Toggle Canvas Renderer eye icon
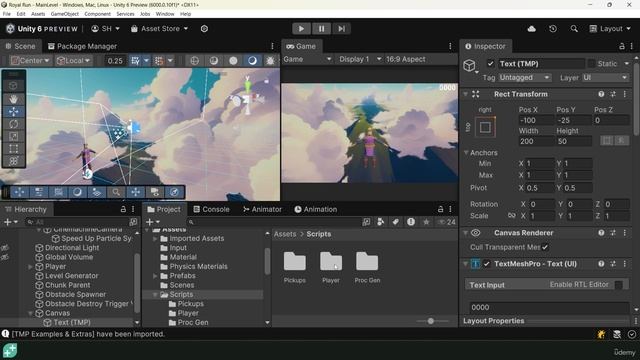Screen dimensions: 640x360 tap(476, 233)
